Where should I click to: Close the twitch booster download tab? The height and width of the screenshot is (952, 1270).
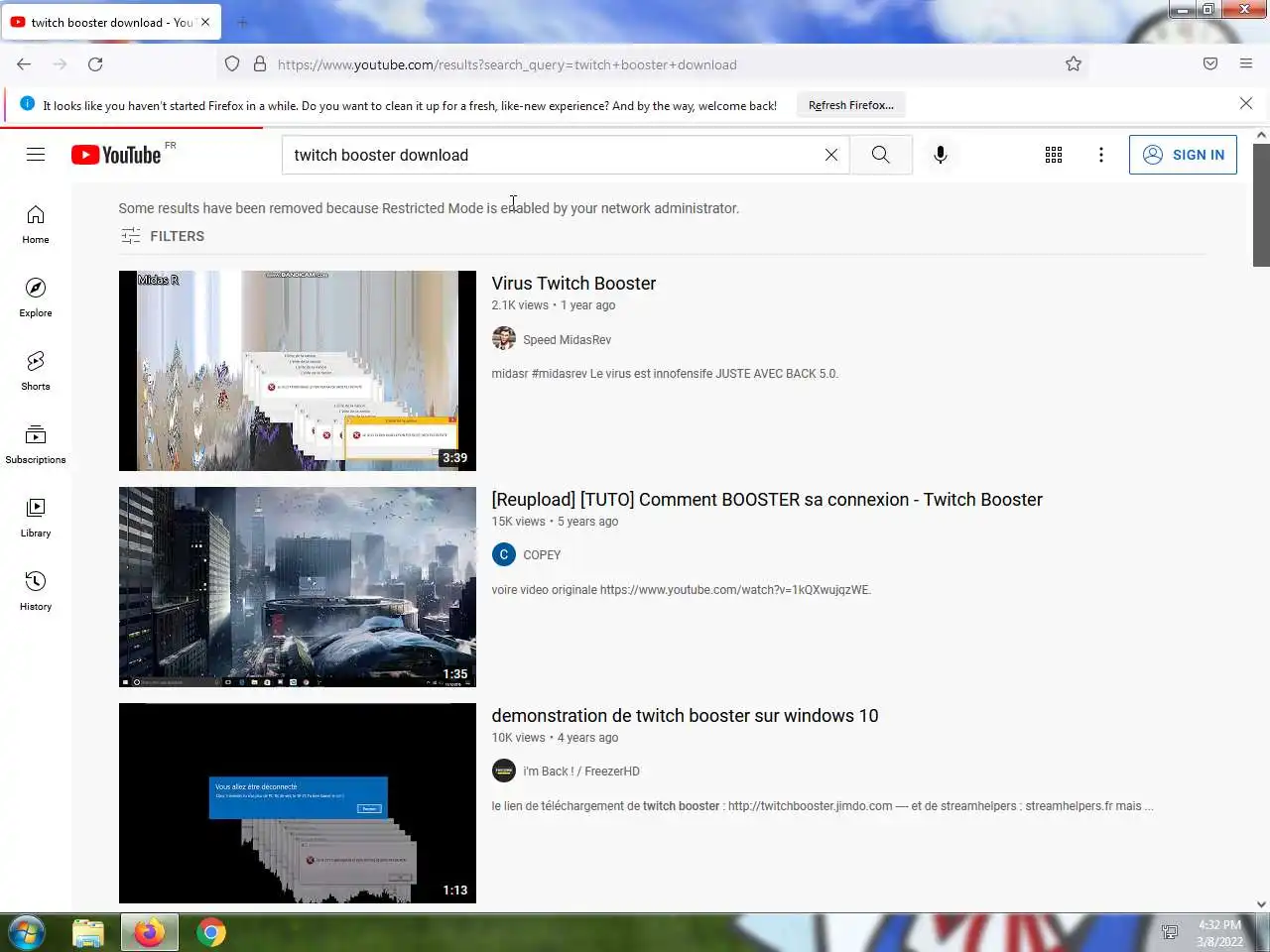pos(205,22)
